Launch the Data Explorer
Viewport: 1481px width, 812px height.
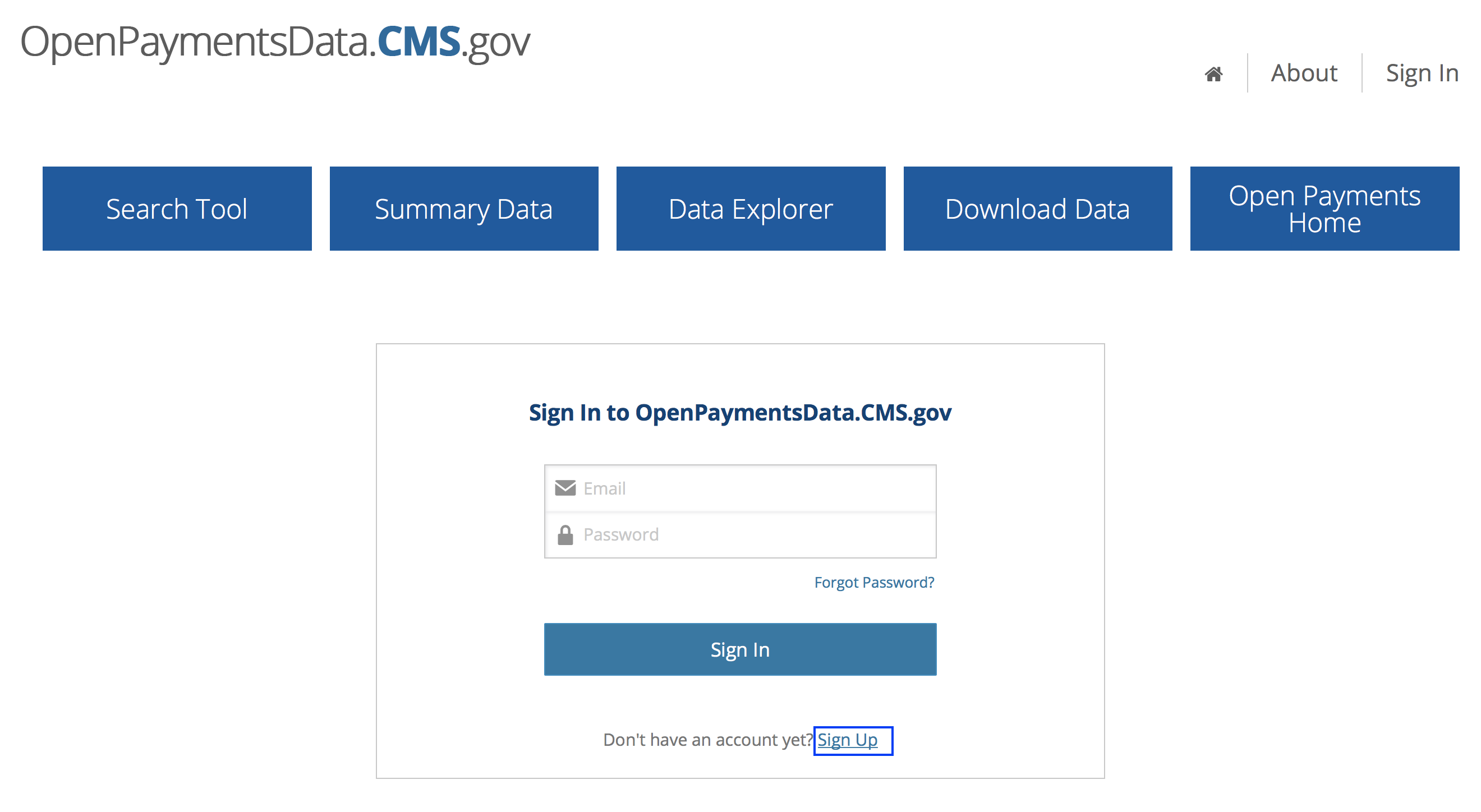click(751, 209)
